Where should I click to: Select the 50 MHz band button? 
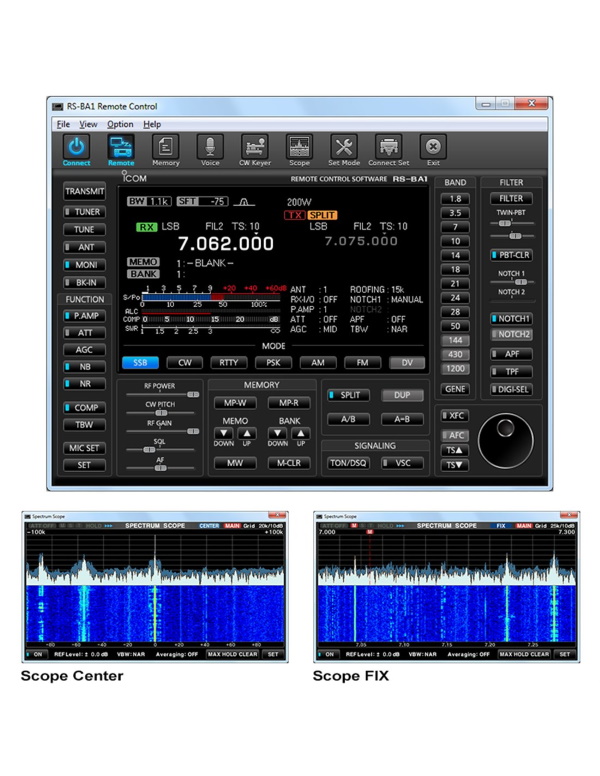click(x=455, y=326)
